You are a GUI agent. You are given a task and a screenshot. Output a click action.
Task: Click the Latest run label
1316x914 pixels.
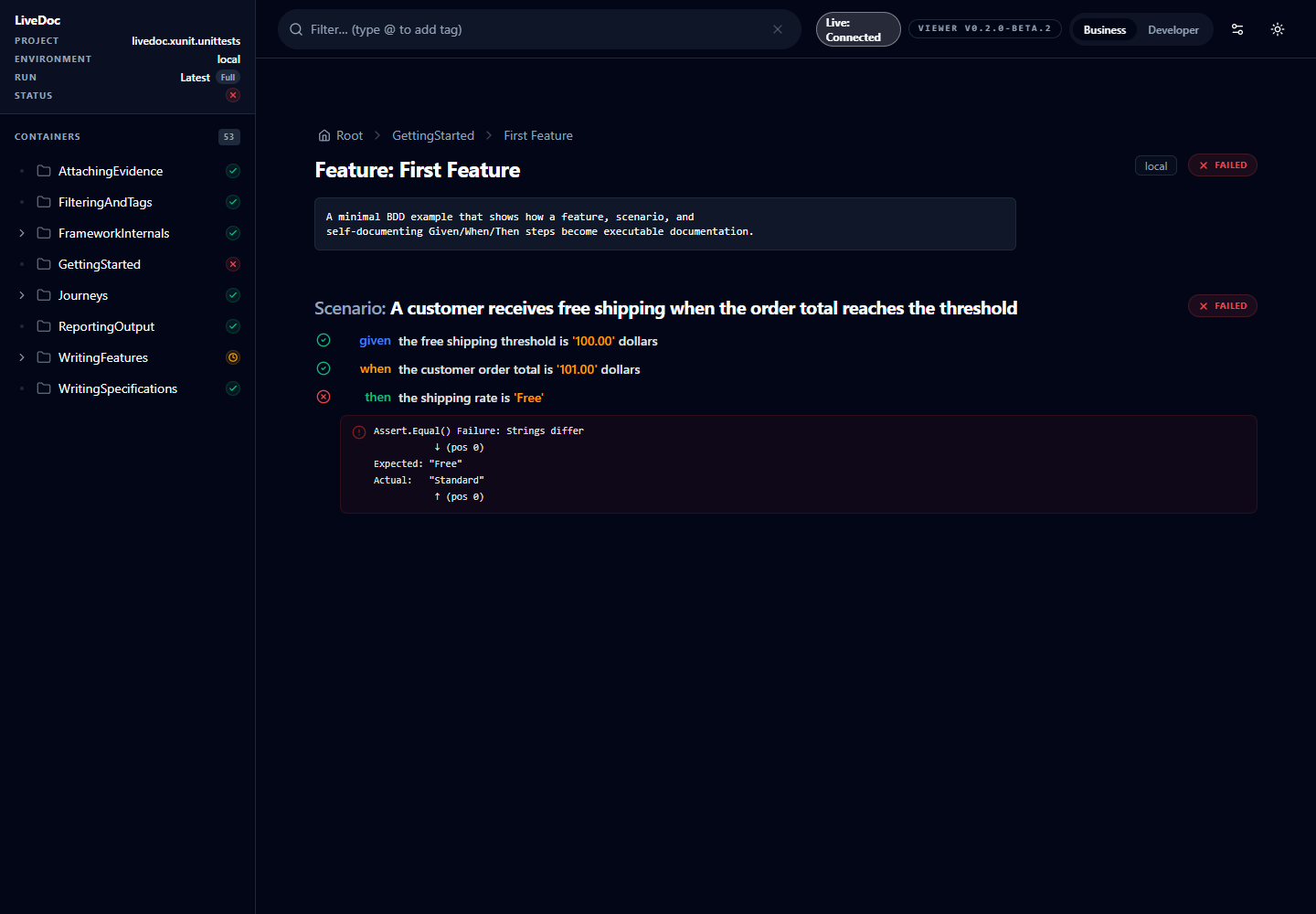[195, 78]
